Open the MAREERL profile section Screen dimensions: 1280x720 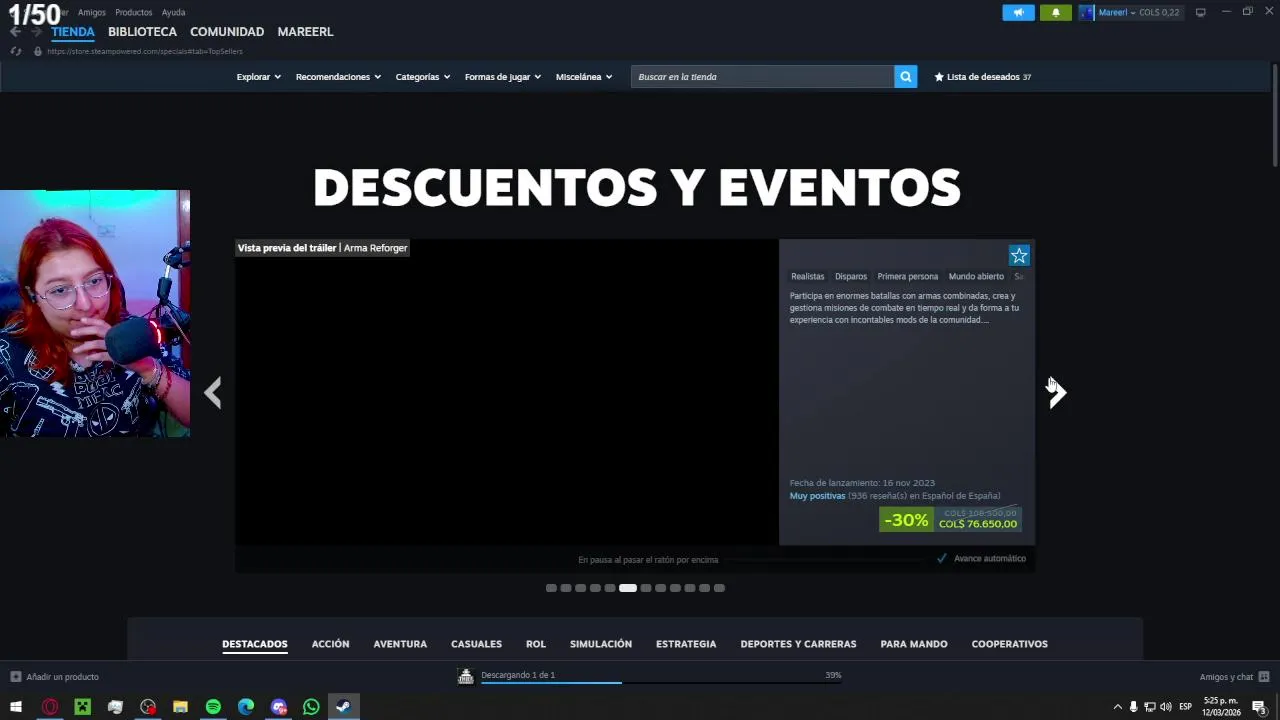[305, 32]
